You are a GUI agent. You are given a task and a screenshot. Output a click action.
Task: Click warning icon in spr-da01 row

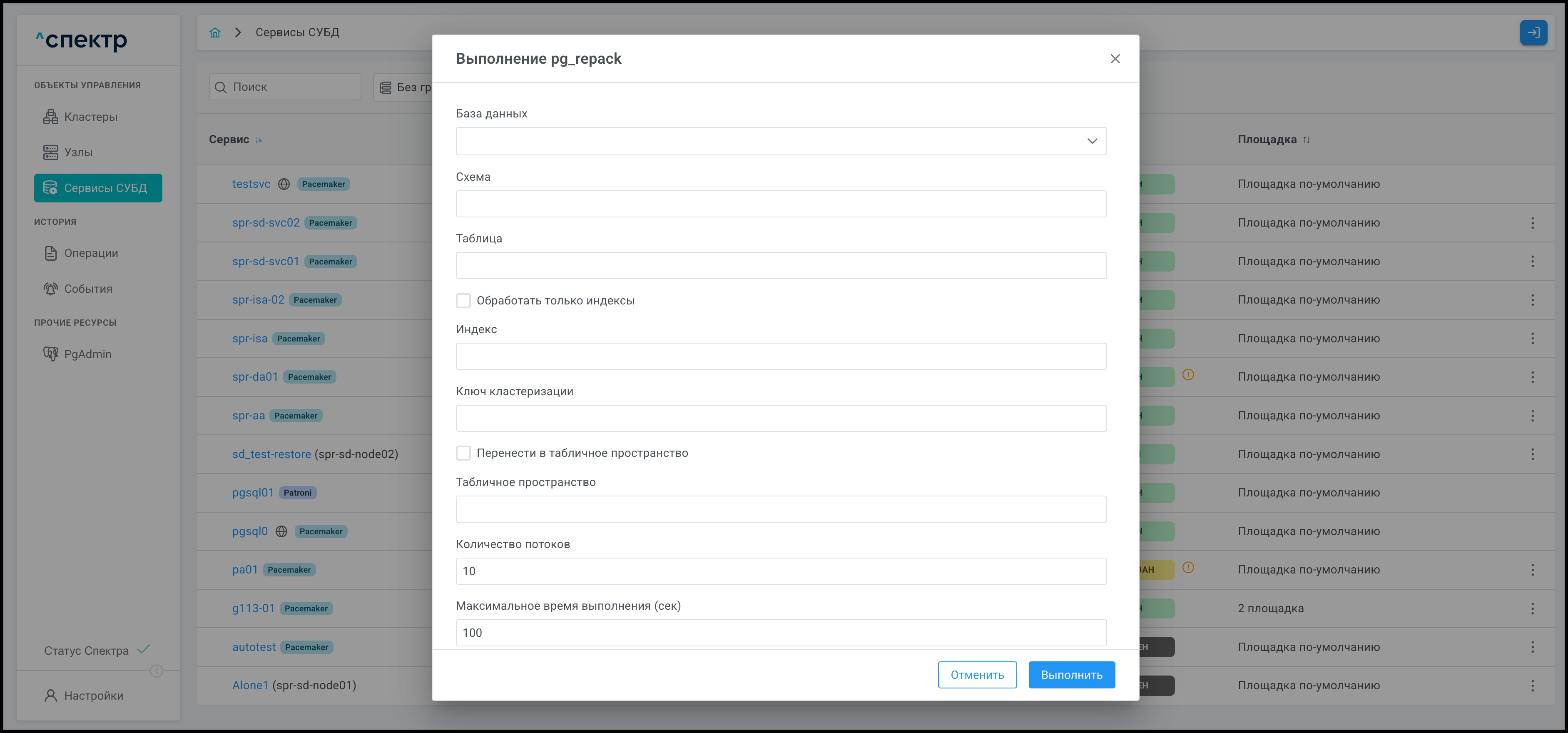click(1187, 374)
